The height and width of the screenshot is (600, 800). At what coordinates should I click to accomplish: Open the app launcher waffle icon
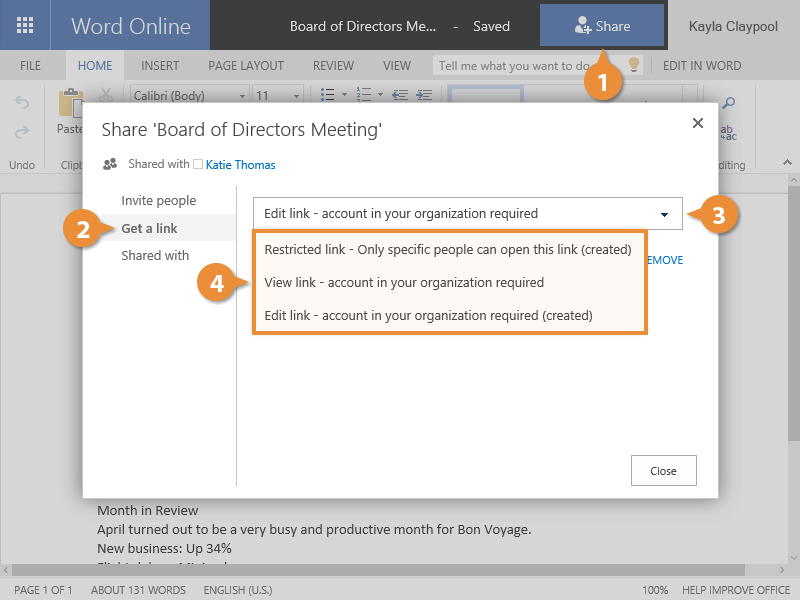click(x=25, y=25)
